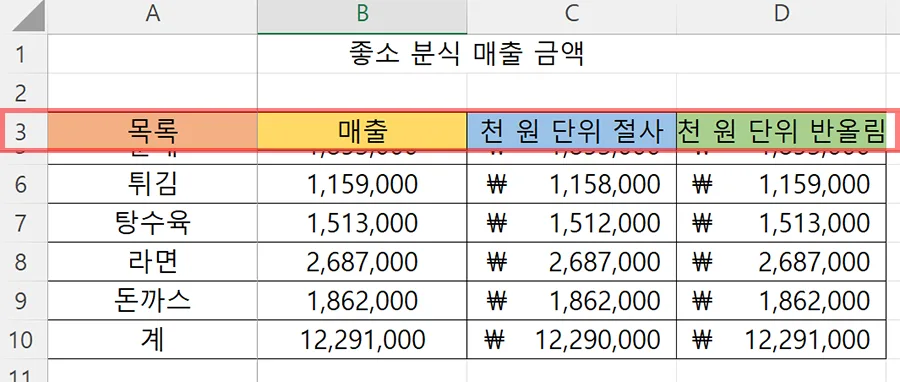
Task: Click 튀김 매출 value 1,159,000 in column B
Action: (x=362, y=184)
